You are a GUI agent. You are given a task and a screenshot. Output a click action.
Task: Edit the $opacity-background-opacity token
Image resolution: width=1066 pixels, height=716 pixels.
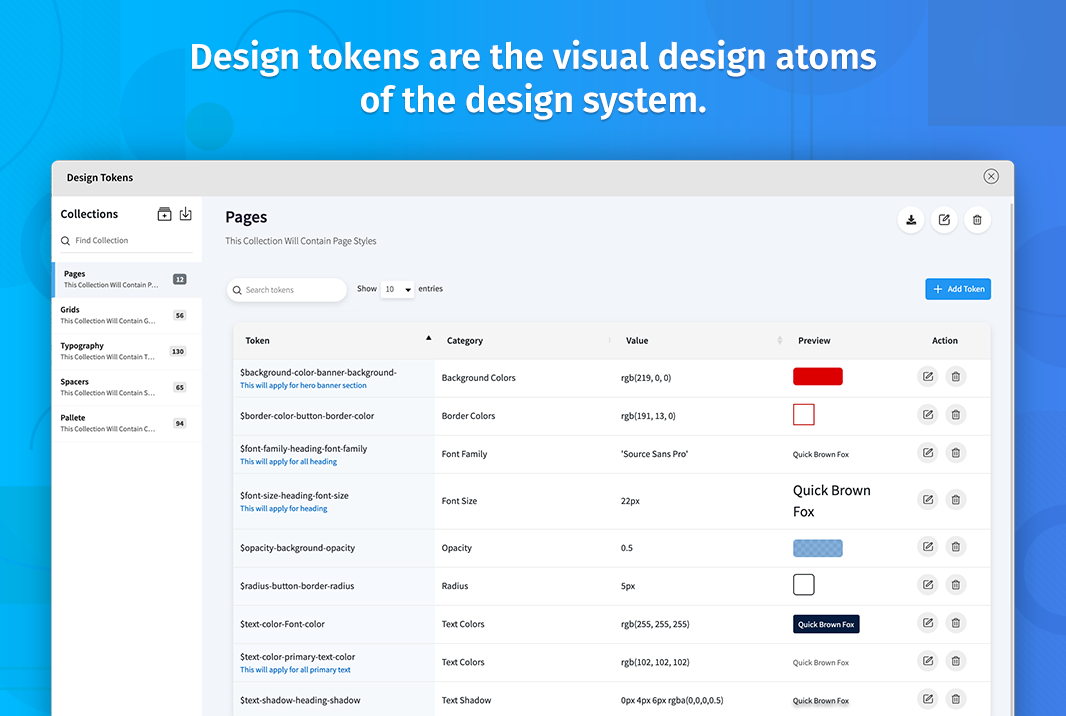(927, 547)
